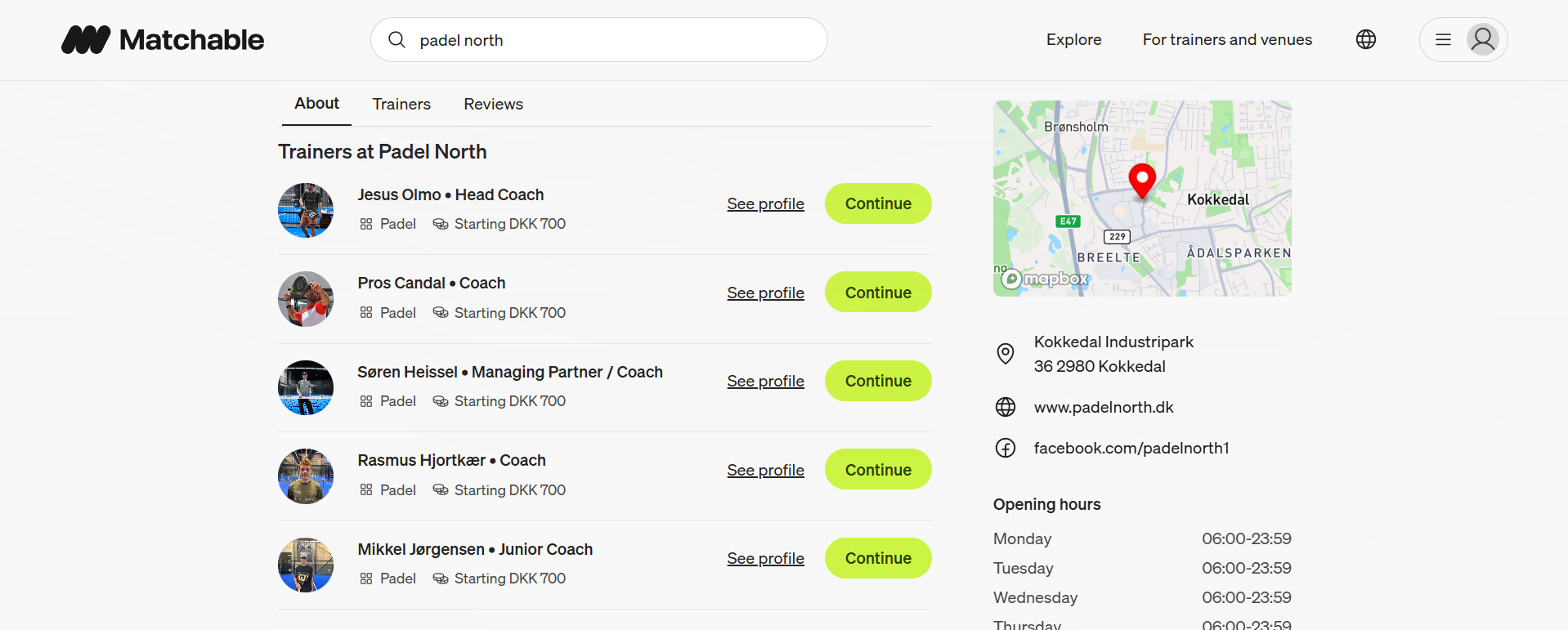Click price icon for Rasmus Hjortkær
Viewport: 1568px width, 630px height.
[x=441, y=489]
